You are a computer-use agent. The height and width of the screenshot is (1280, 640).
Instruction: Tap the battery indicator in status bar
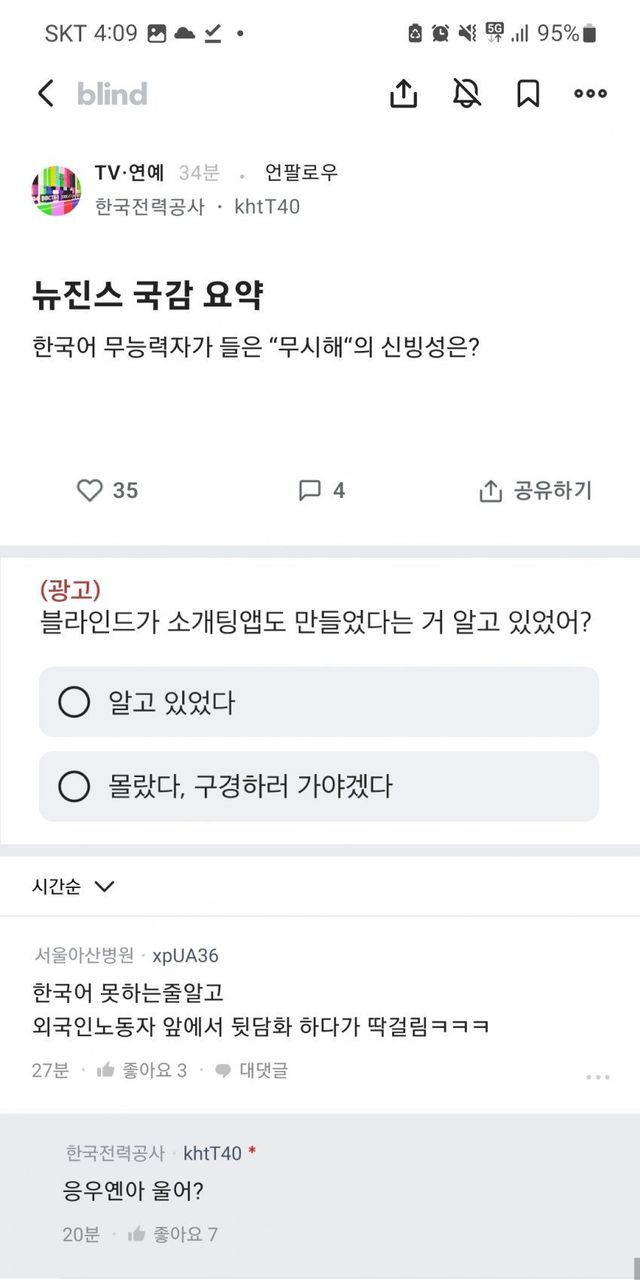point(589,33)
